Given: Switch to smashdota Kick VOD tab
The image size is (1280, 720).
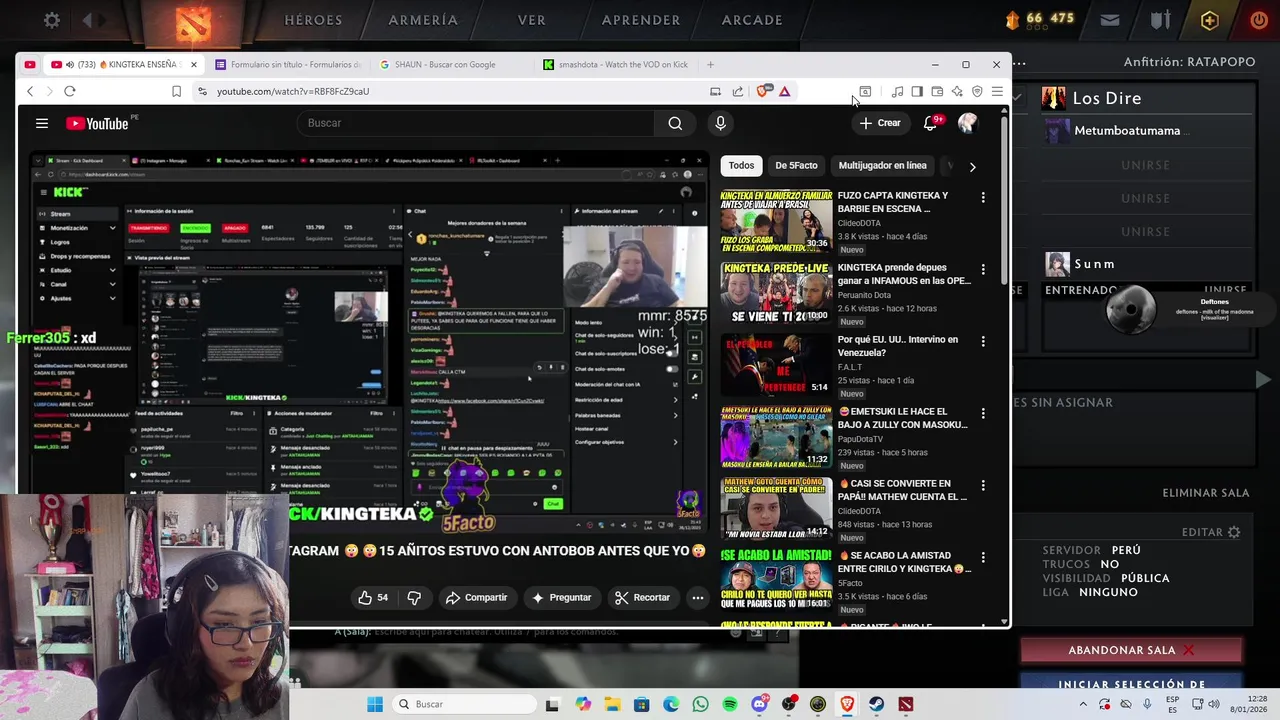Looking at the screenshot, I should click(616, 65).
